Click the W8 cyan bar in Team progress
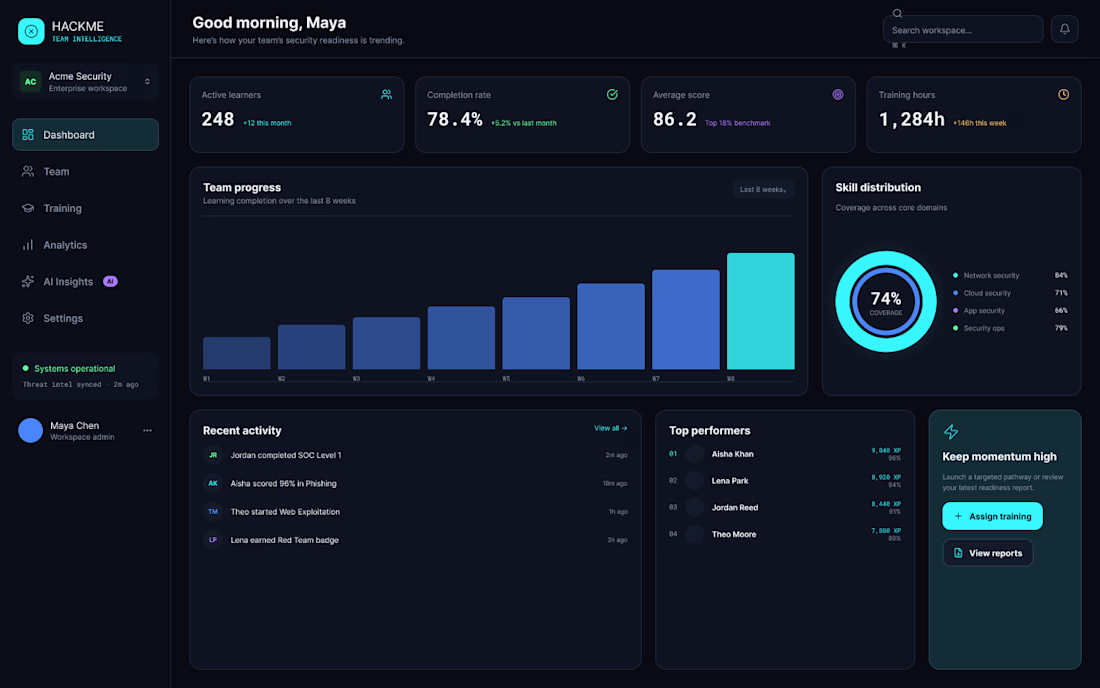 [x=760, y=311]
